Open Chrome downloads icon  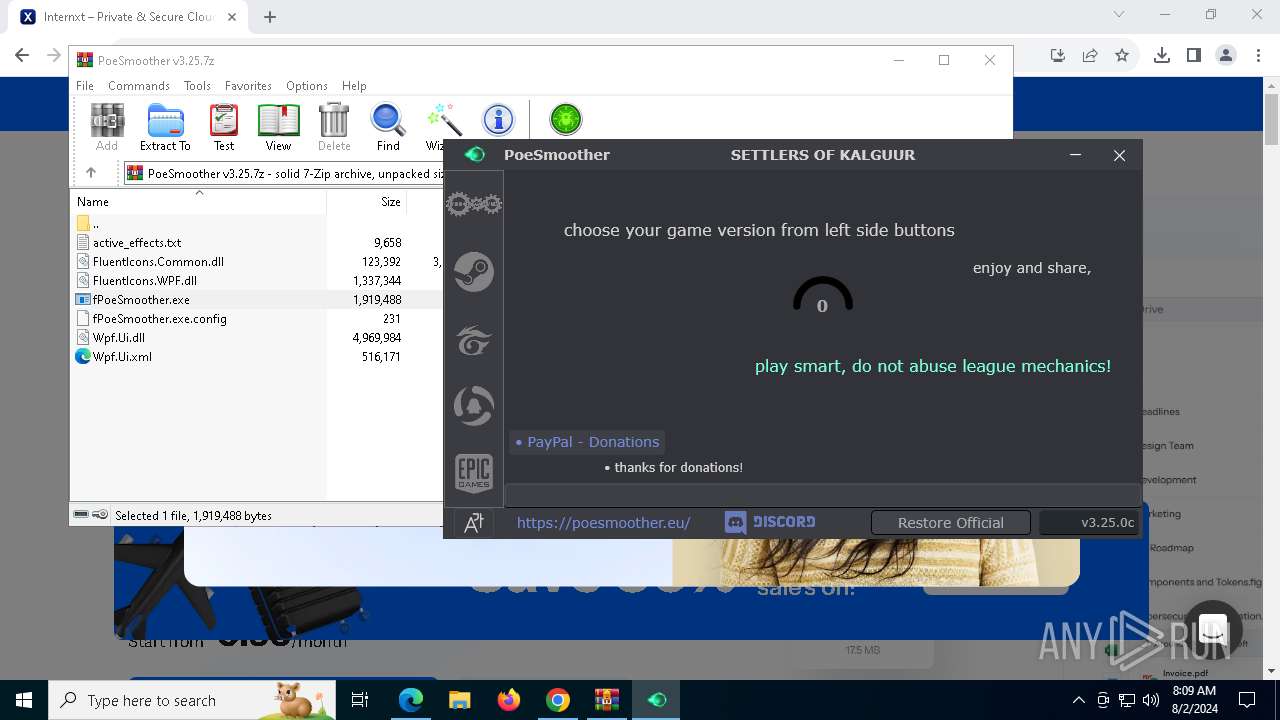[1161, 56]
